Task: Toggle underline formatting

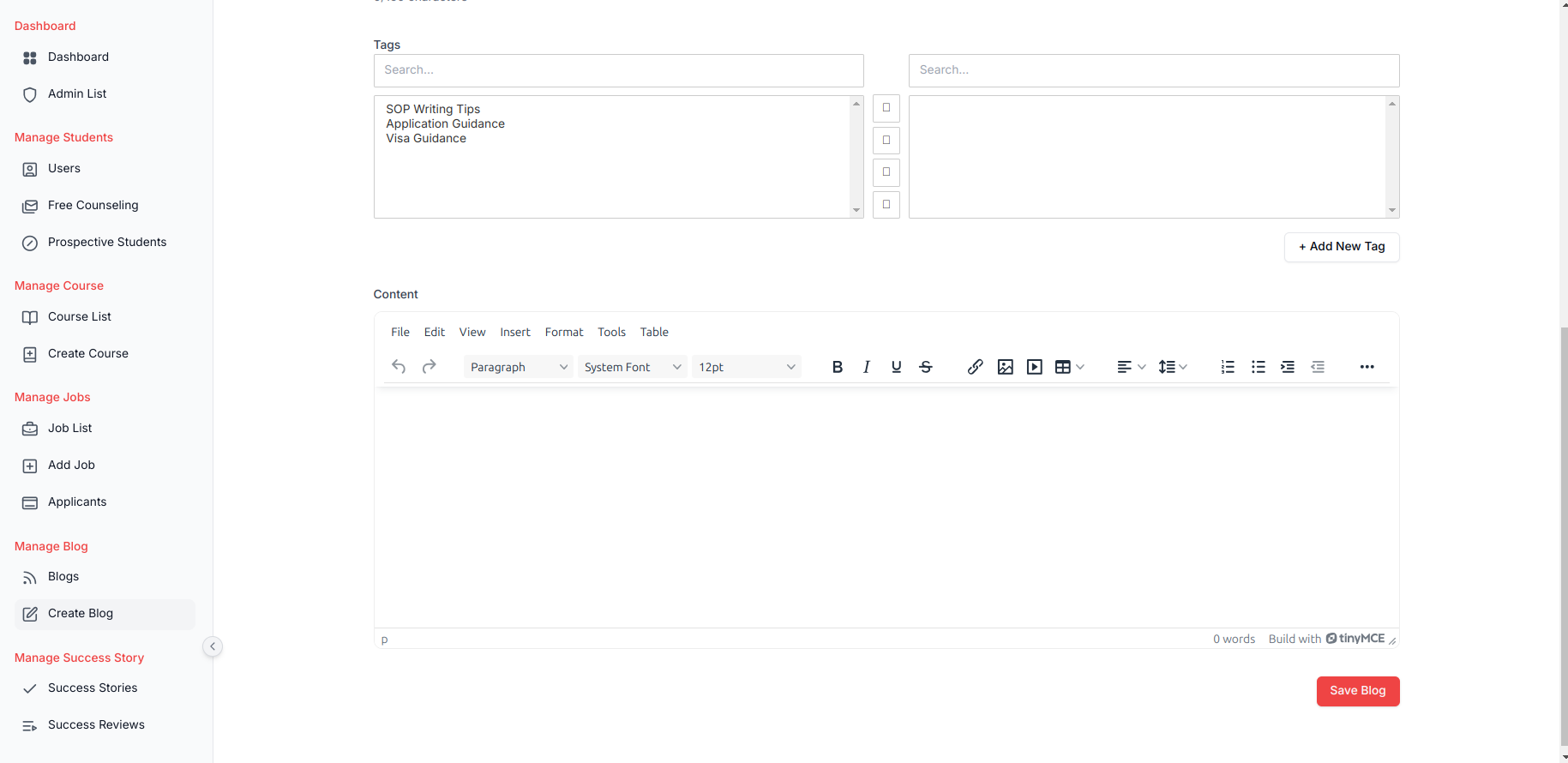Action: [897, 367]
